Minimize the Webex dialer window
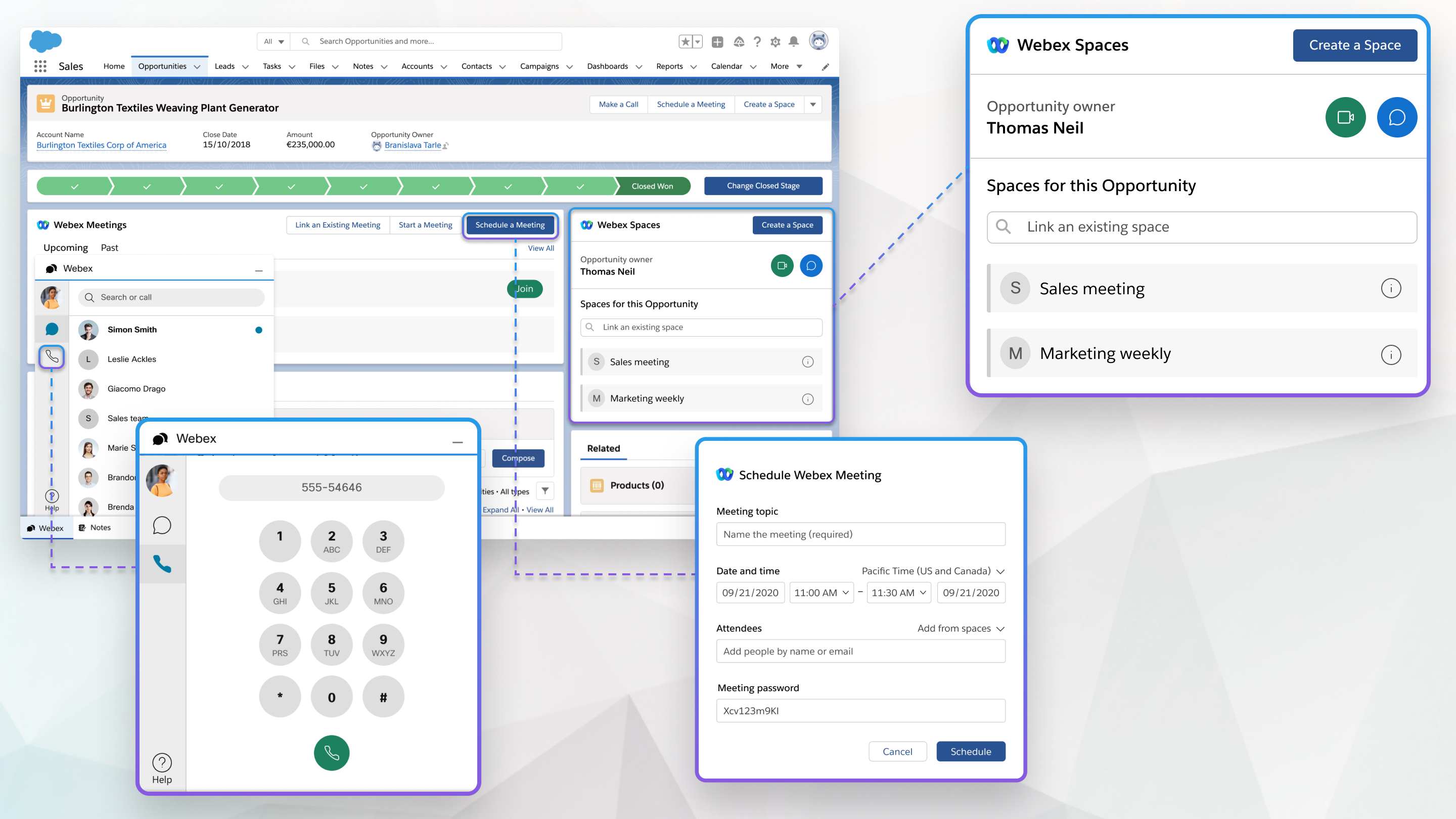 [x=457, y=441]
